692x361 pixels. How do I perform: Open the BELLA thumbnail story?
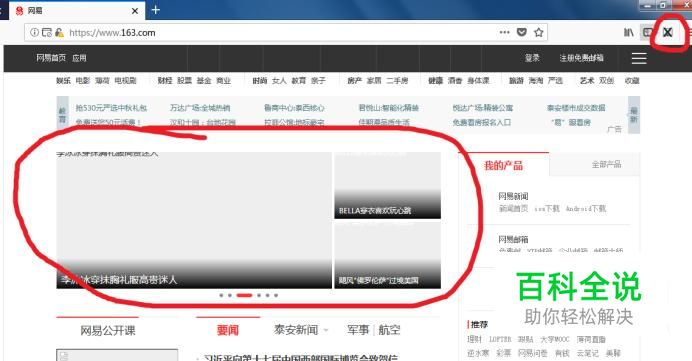click(387, 185)
